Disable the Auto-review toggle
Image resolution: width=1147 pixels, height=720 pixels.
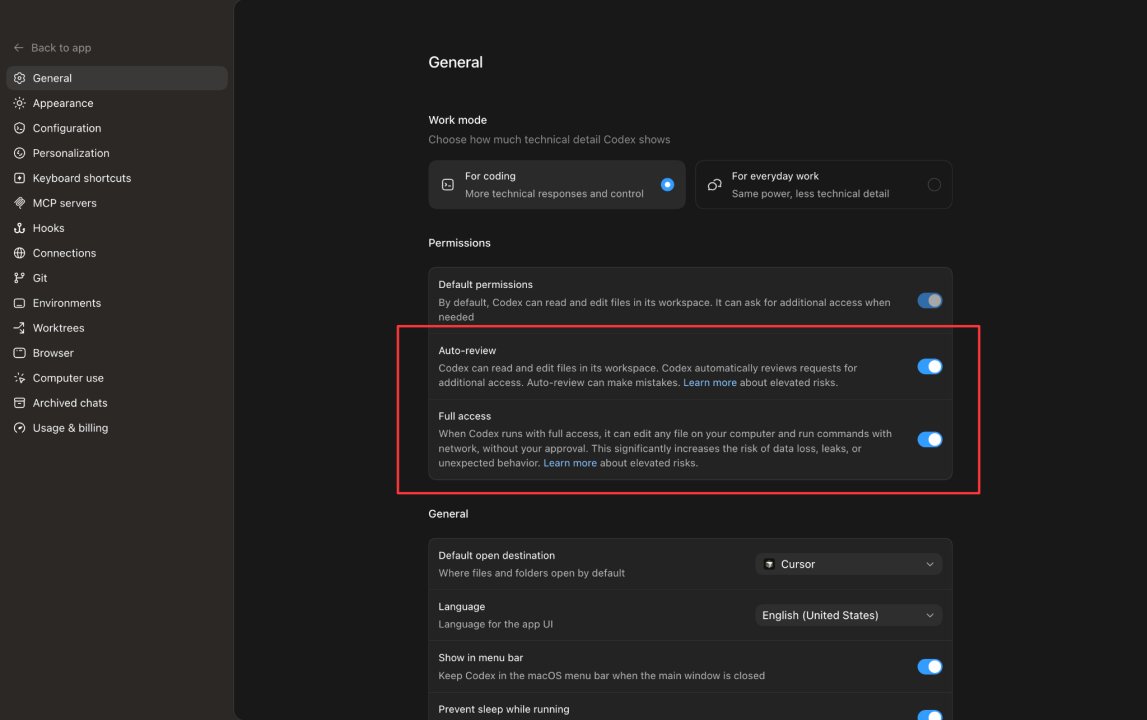click(x=930, y=367)
